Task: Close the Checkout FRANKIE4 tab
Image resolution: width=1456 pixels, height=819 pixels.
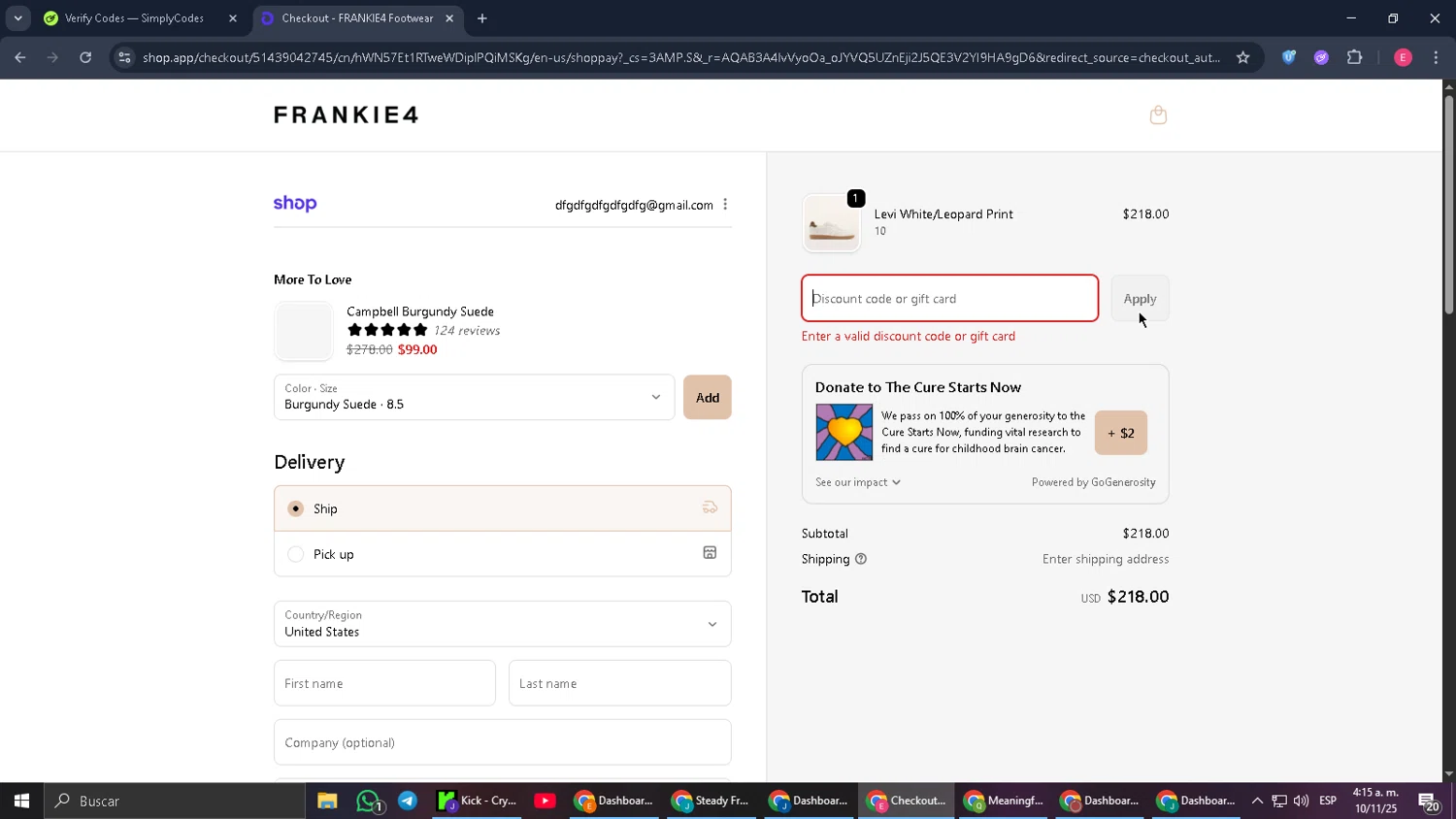Action: coord(449,18)
